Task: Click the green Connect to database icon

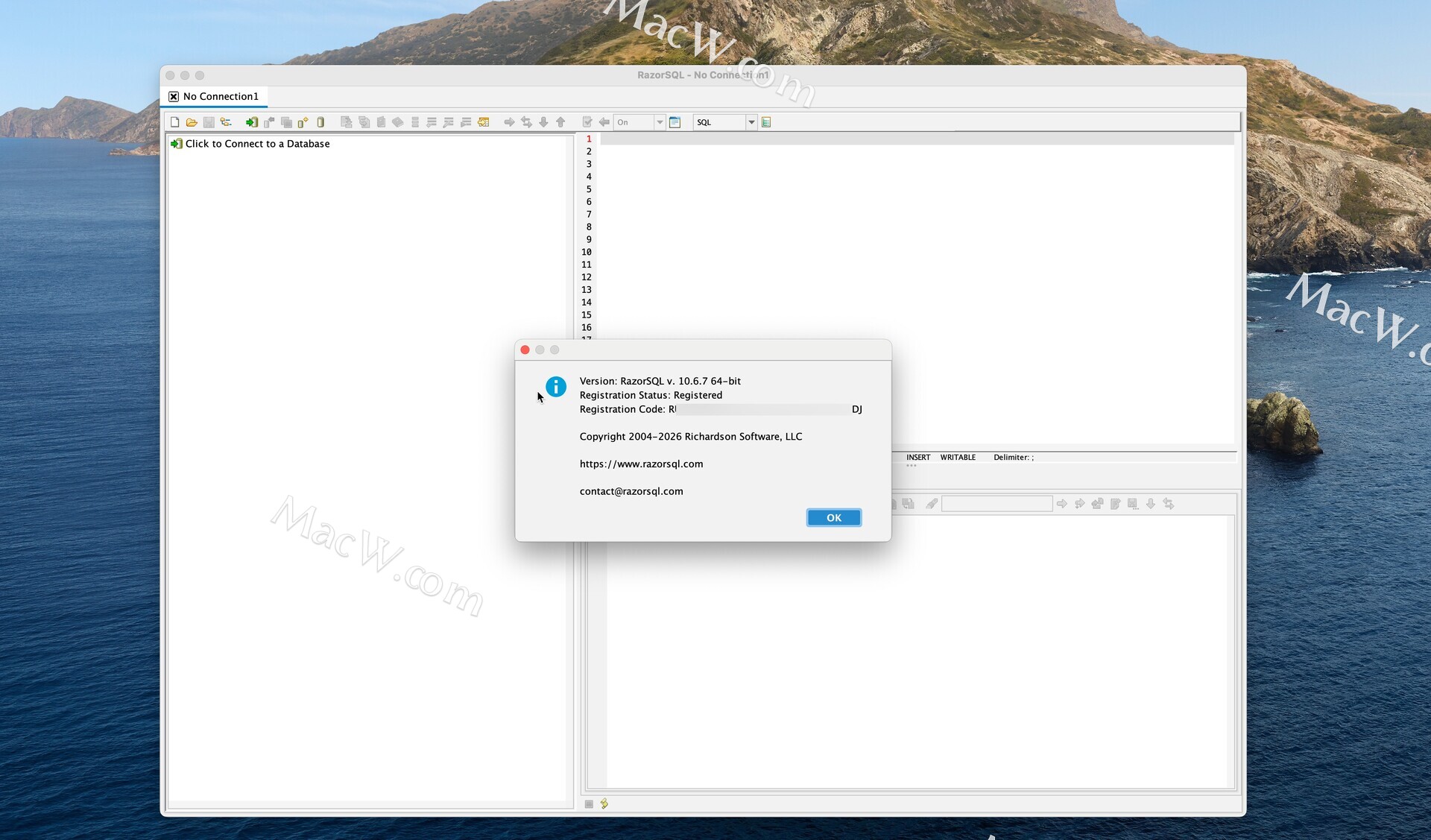Action: 252,122
